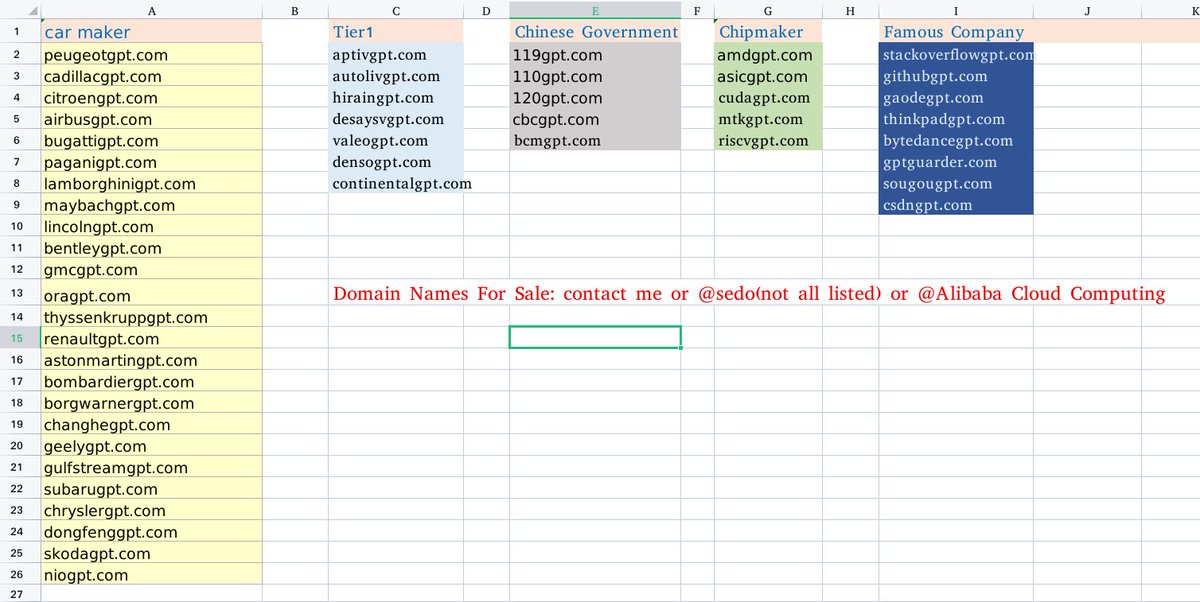Select cell bytedancegpt.com
Viewport: 1200px width, 602px height.
(956, 141)
